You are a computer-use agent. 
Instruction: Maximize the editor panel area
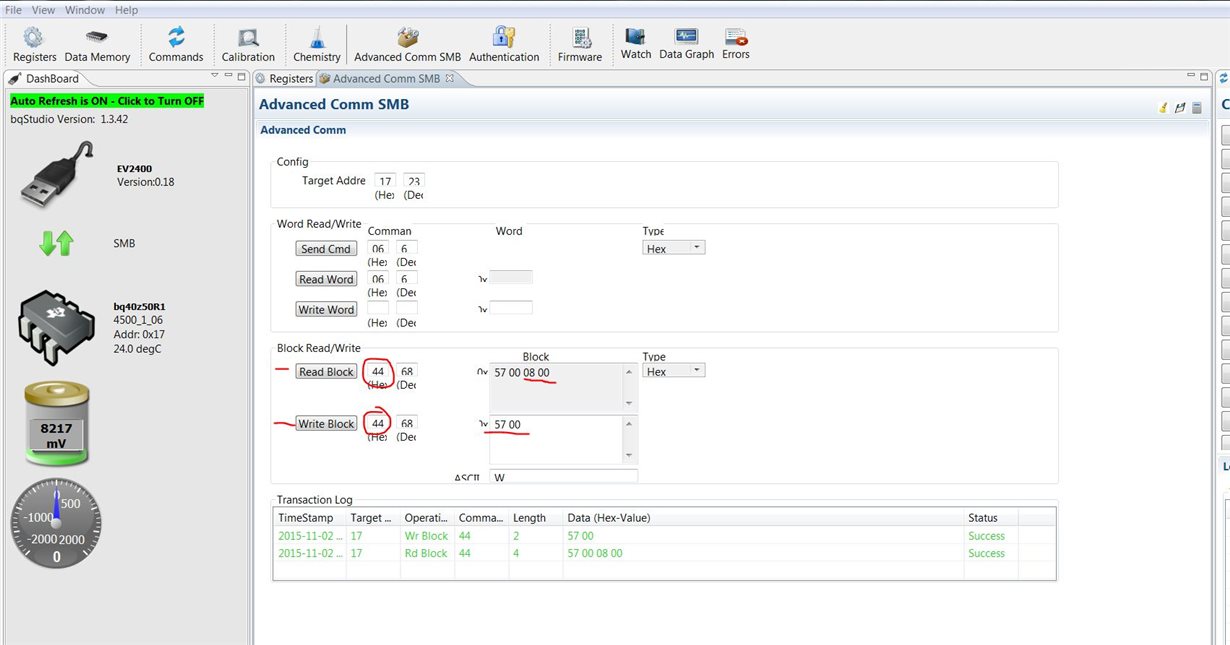[1204, 76]
